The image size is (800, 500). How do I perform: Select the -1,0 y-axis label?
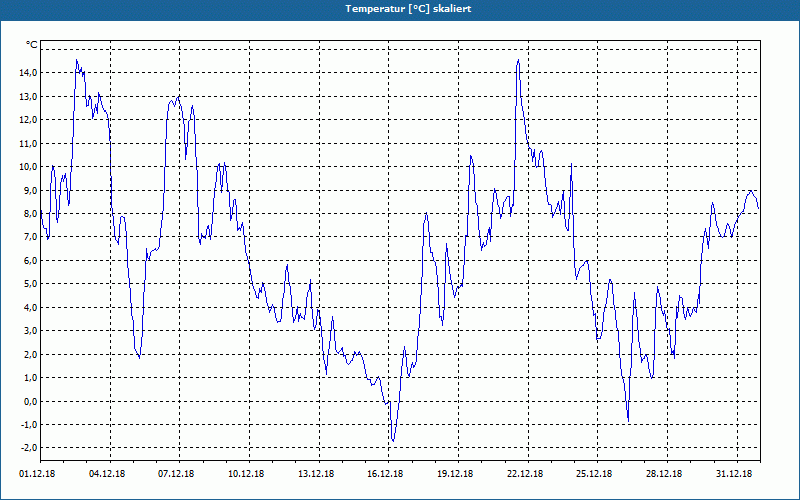pos(29,424)
